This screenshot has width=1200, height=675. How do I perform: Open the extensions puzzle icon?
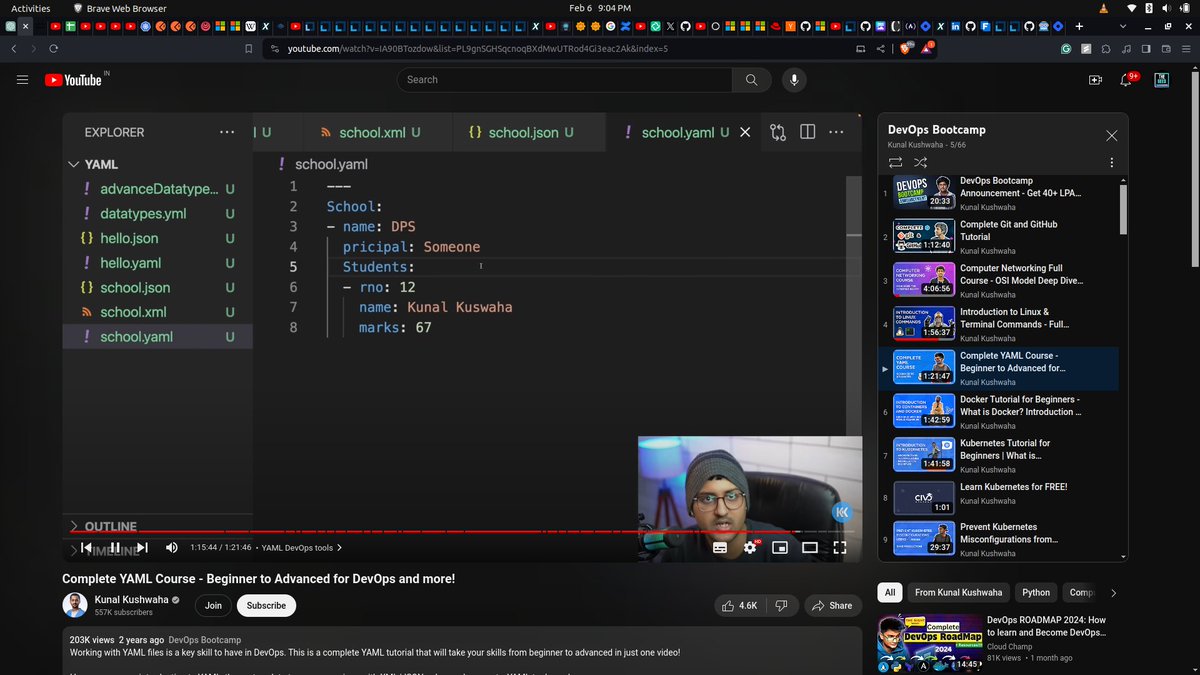coord(1107,48)
